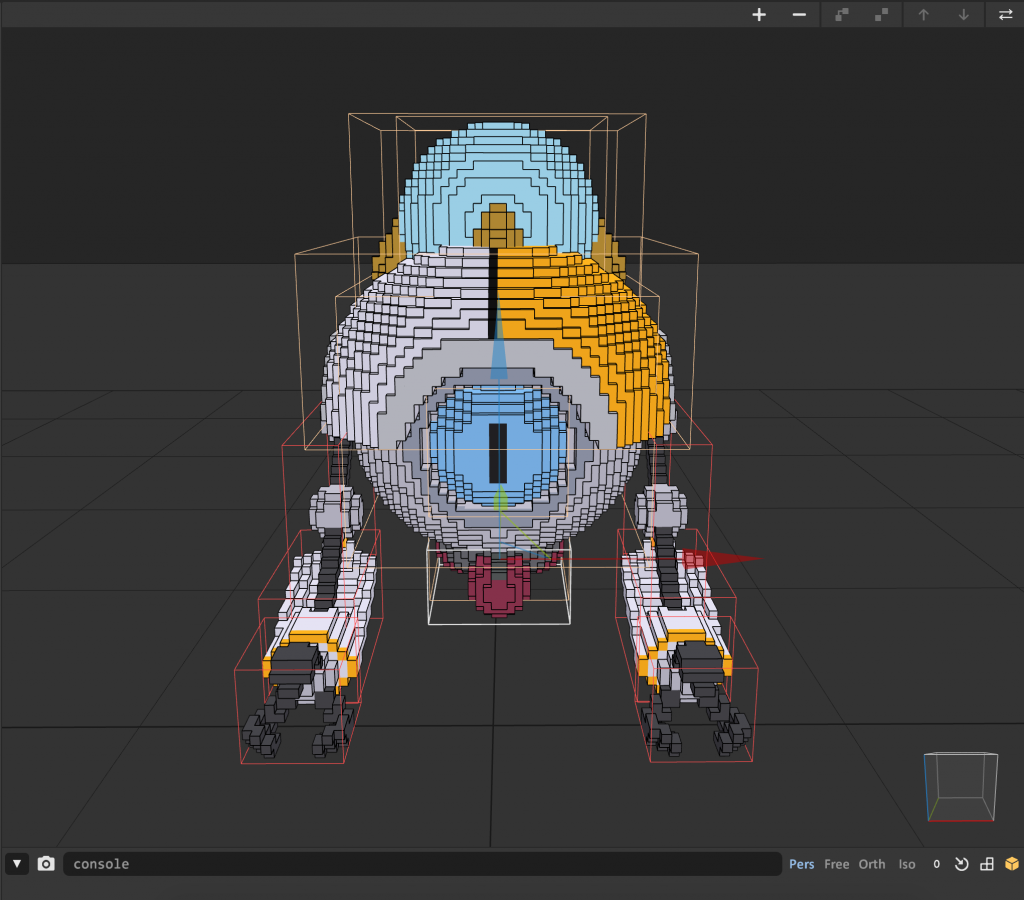The height and width of the screenshot is (900, 1024).
Task: Take a snapshot with the camera icon
Action: tap(46, 864)
